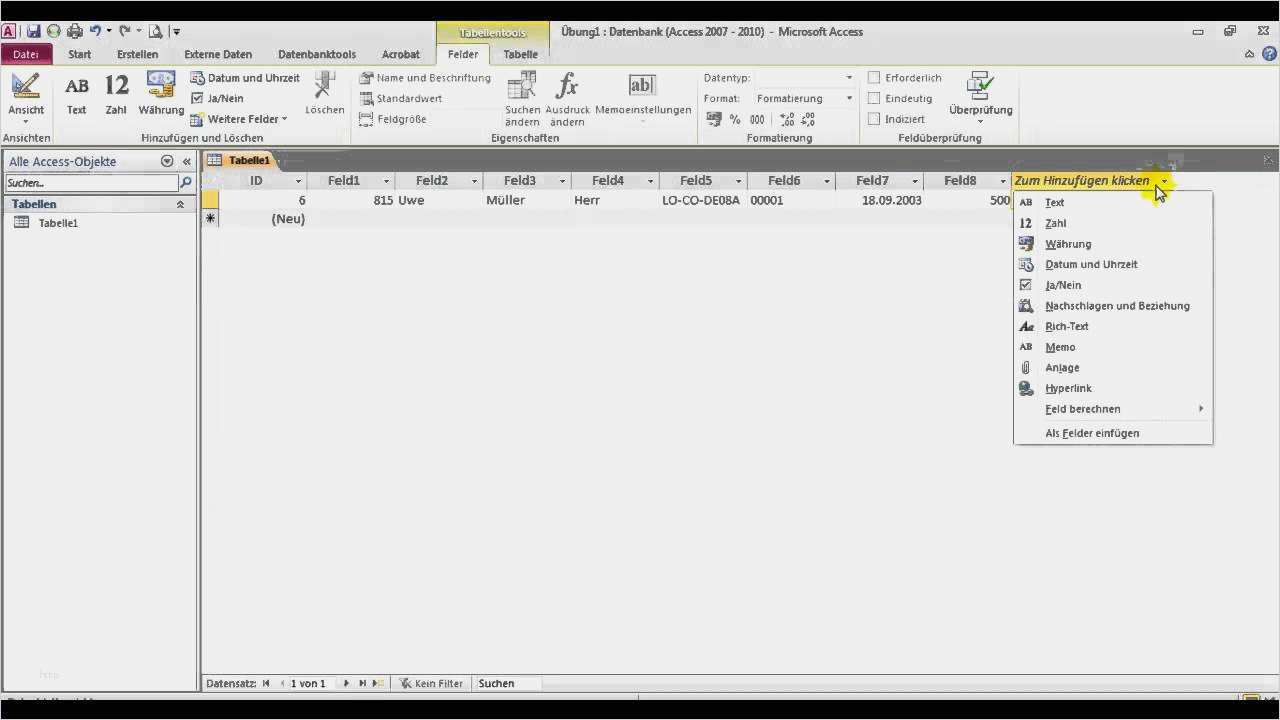This screenshot has height=720, width=1280.
Task: Select Hyperlink from the field type menu
Action: pyautogui.click(x=1068, y=388)
